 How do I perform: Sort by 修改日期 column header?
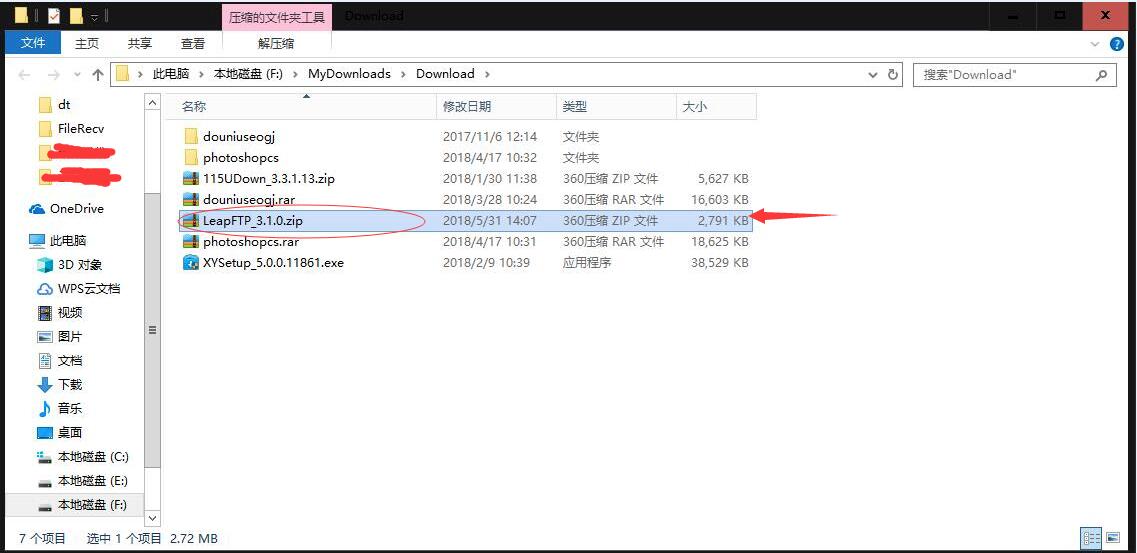pos(496,107)
